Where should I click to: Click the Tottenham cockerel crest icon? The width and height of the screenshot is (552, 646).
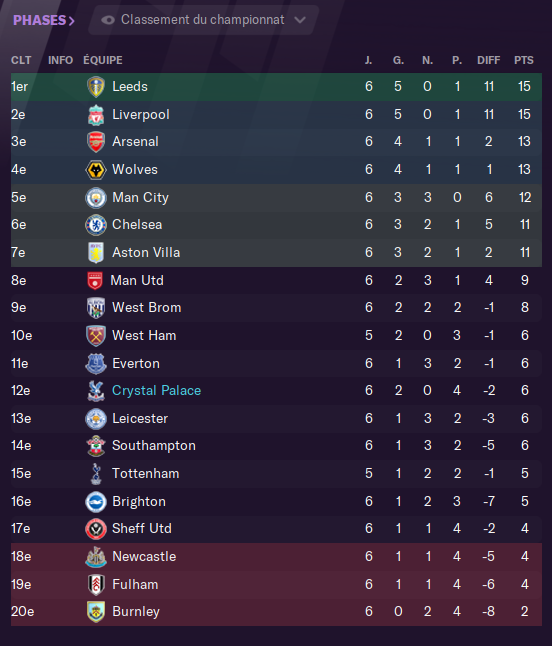[96, 474]
